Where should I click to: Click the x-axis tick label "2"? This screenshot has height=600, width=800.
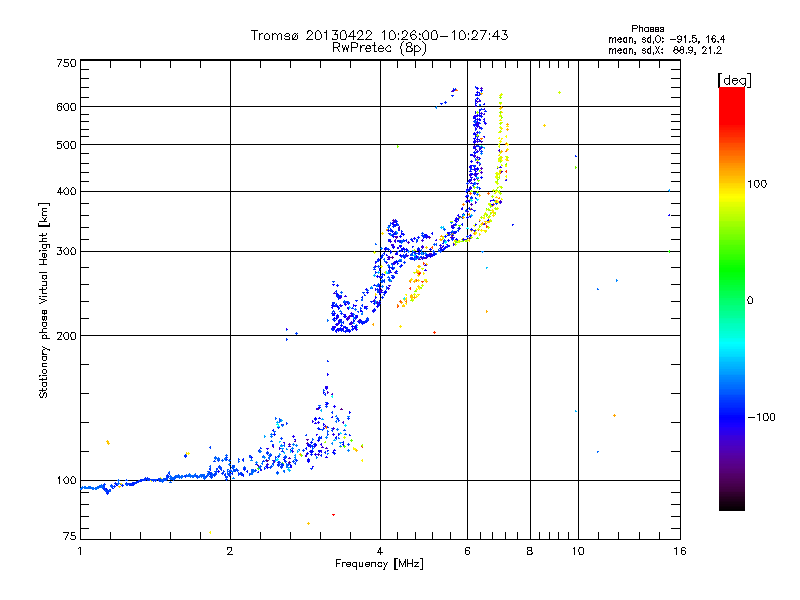point(230,551)
